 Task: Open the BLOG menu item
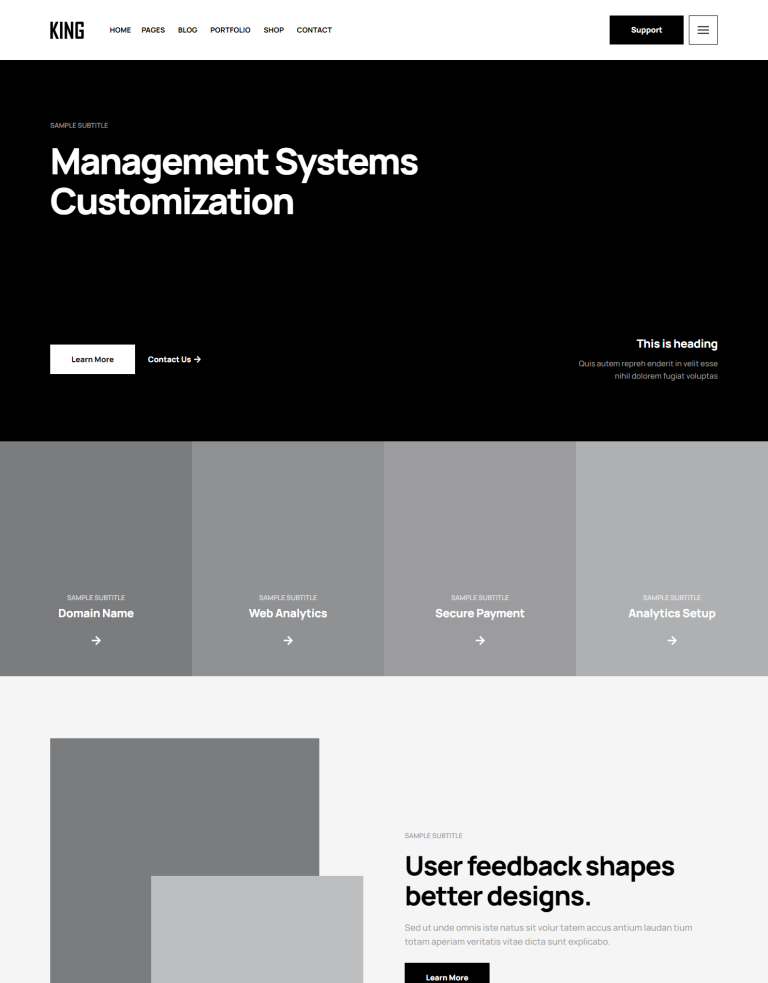coord(187,30)
